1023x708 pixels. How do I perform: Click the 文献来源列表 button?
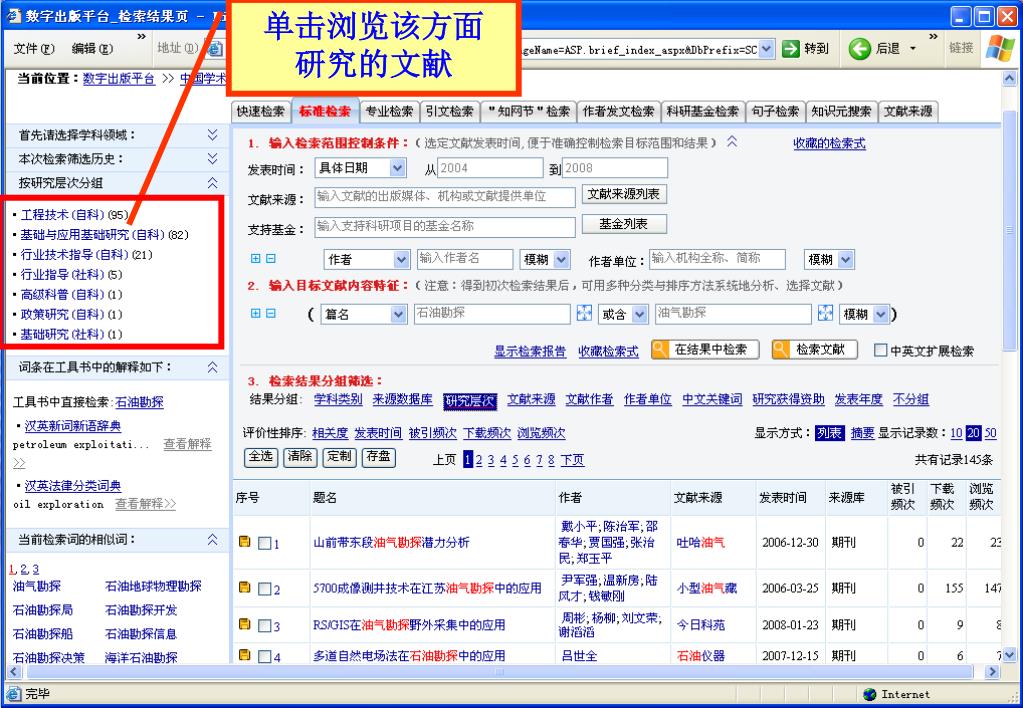(624, 194)
